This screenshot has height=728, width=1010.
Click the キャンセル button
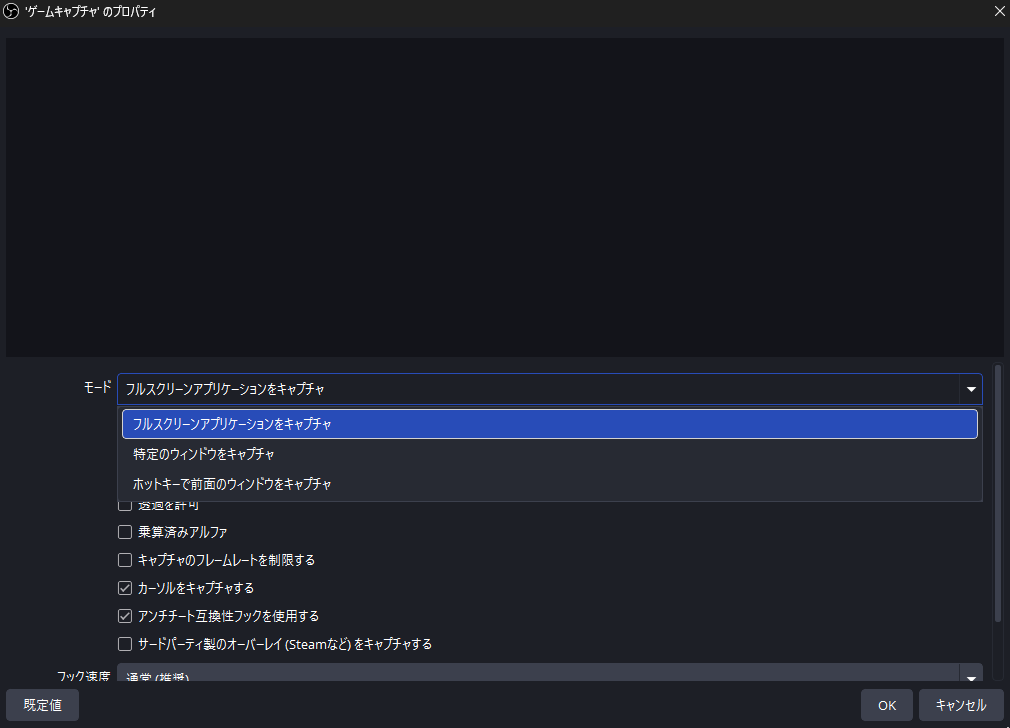[960, 705]
